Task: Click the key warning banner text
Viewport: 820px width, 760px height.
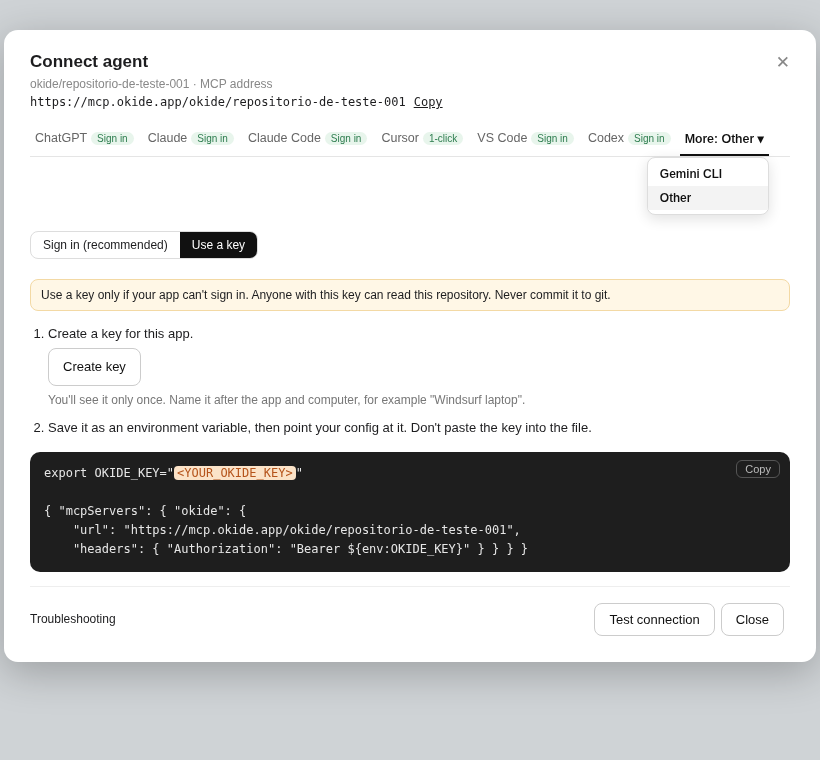Action: (x=325, y=295)
